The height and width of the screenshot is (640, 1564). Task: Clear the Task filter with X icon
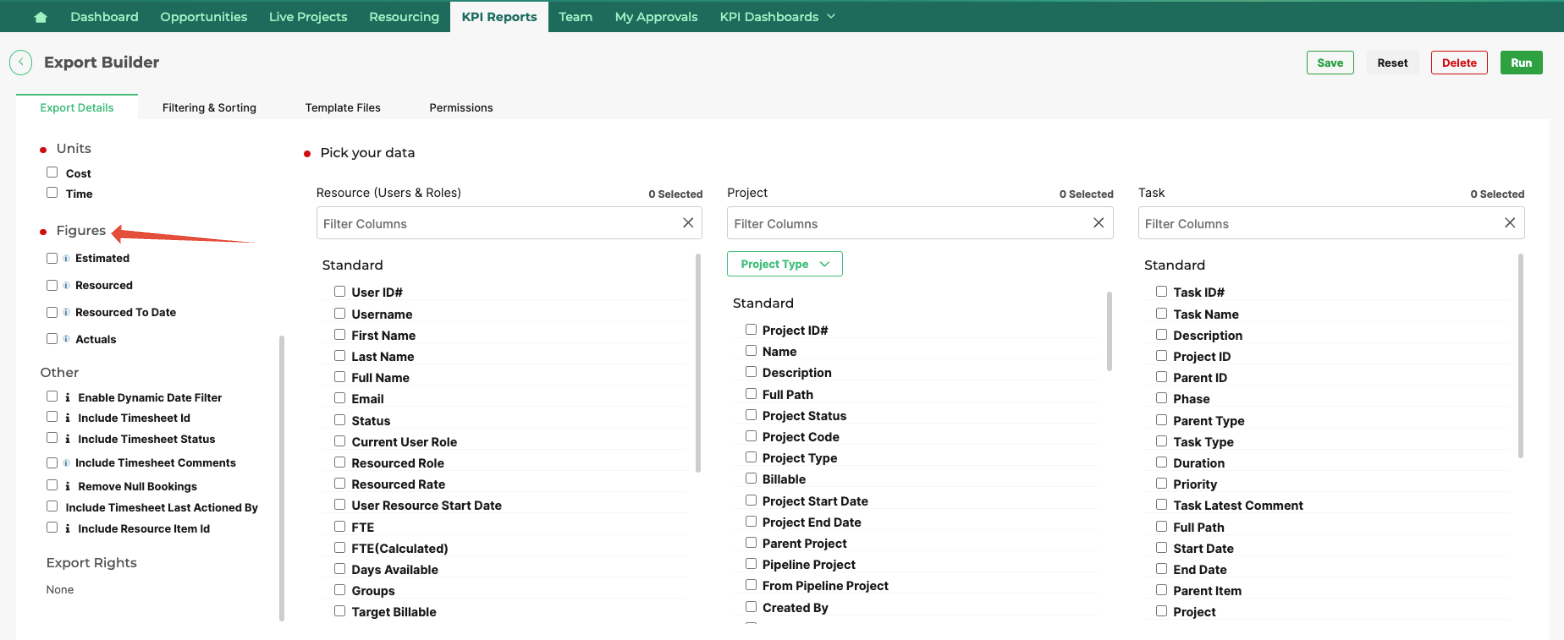[x=1510, y=223]
